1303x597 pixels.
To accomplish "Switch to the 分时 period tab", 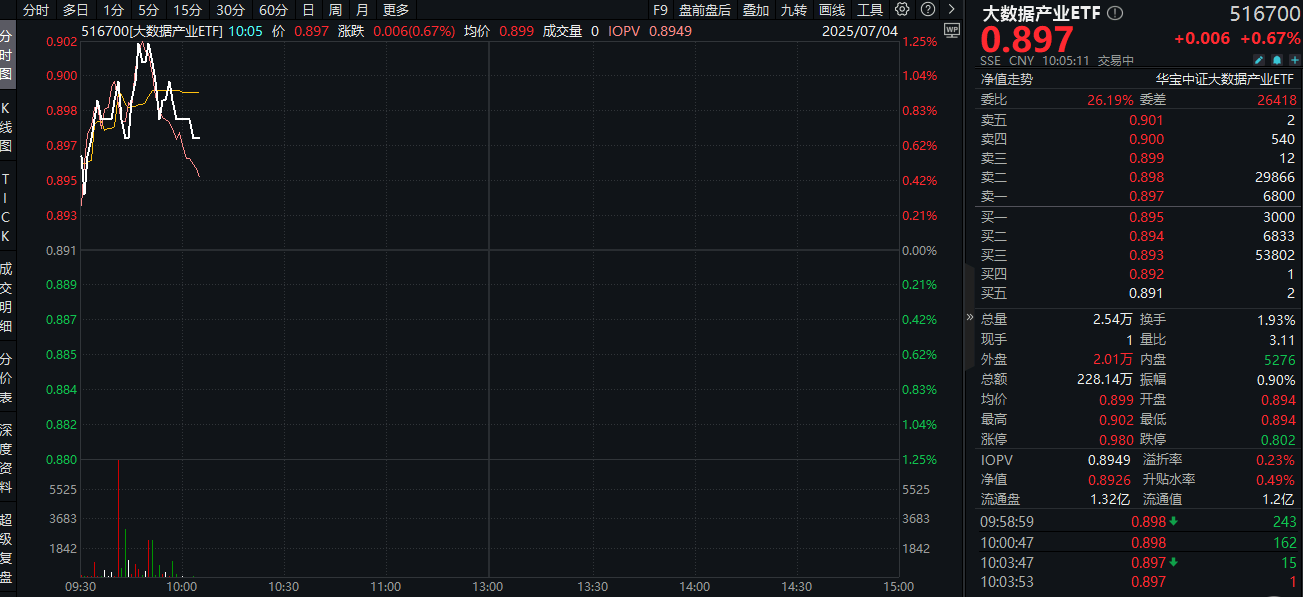I will pyautogui.click(x=35, y=9).
